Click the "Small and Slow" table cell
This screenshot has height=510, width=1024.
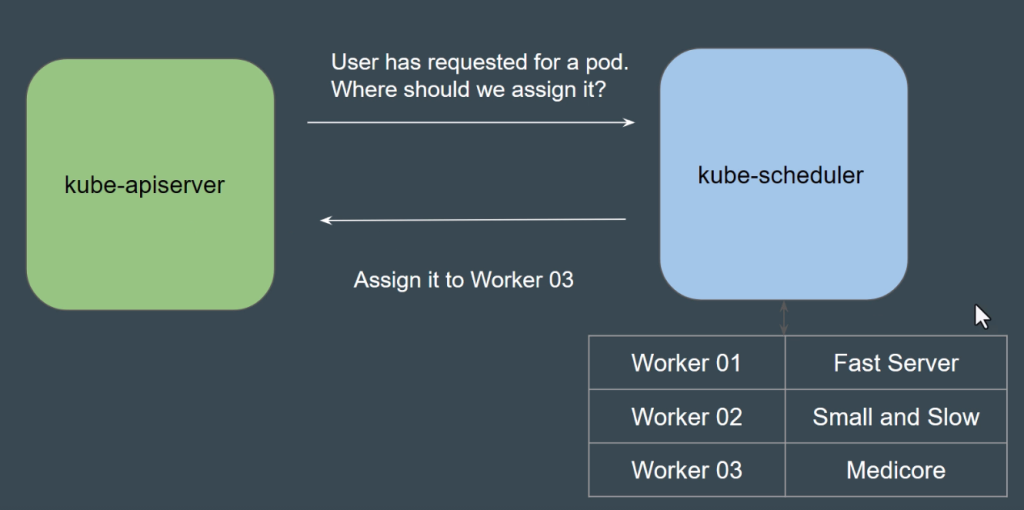(x=895, y=417)
